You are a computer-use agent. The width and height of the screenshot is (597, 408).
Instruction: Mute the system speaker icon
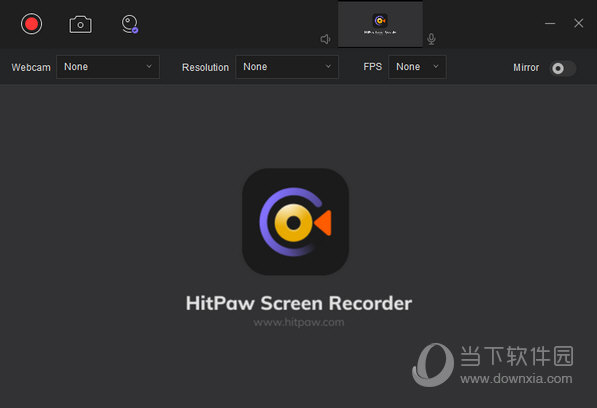point(326,39)
